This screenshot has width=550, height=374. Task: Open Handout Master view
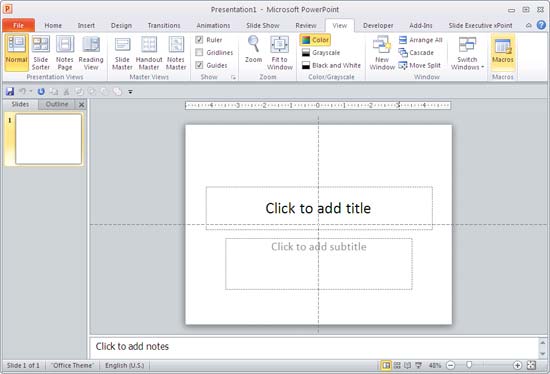click(149, 53)
